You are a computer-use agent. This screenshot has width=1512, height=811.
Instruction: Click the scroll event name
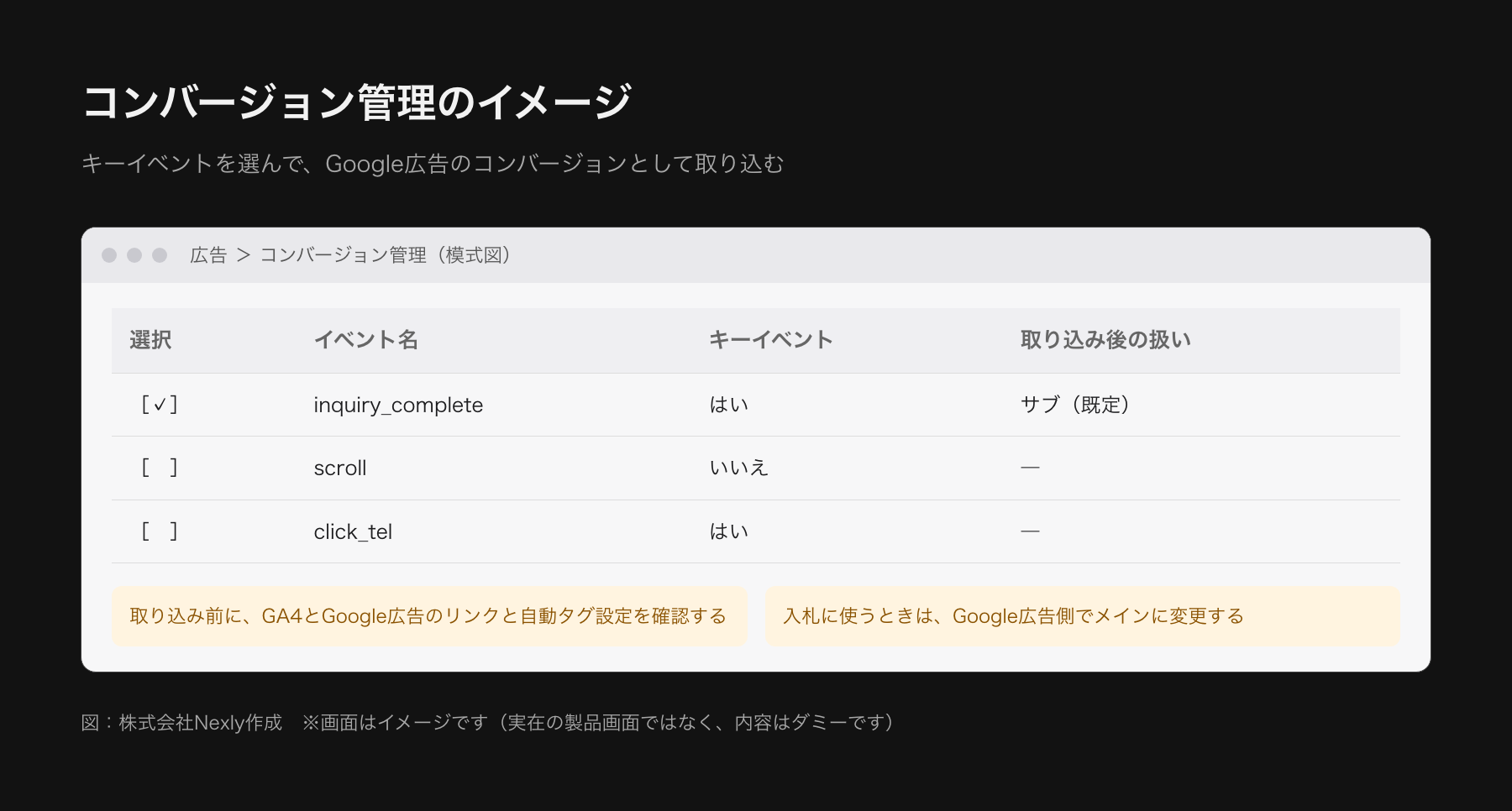(340, 468)
